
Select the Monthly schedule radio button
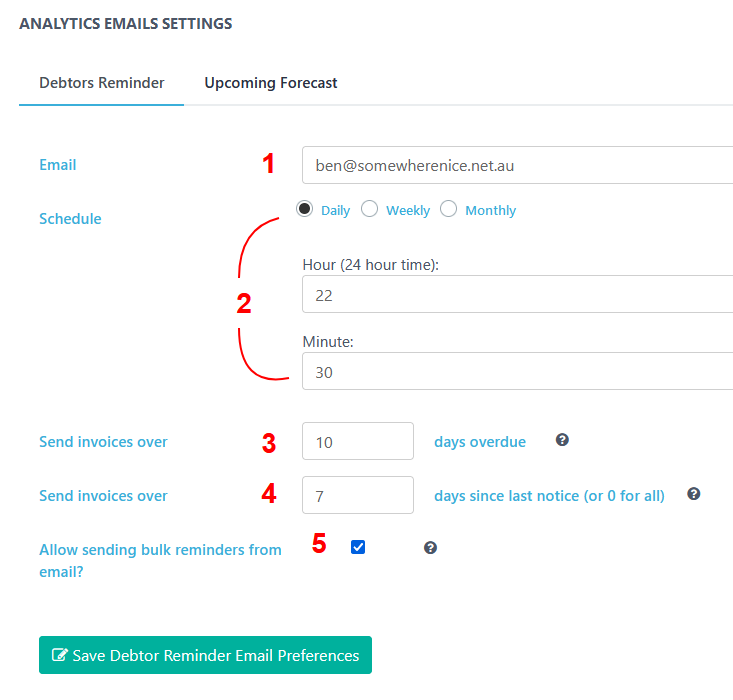point(448,209)
